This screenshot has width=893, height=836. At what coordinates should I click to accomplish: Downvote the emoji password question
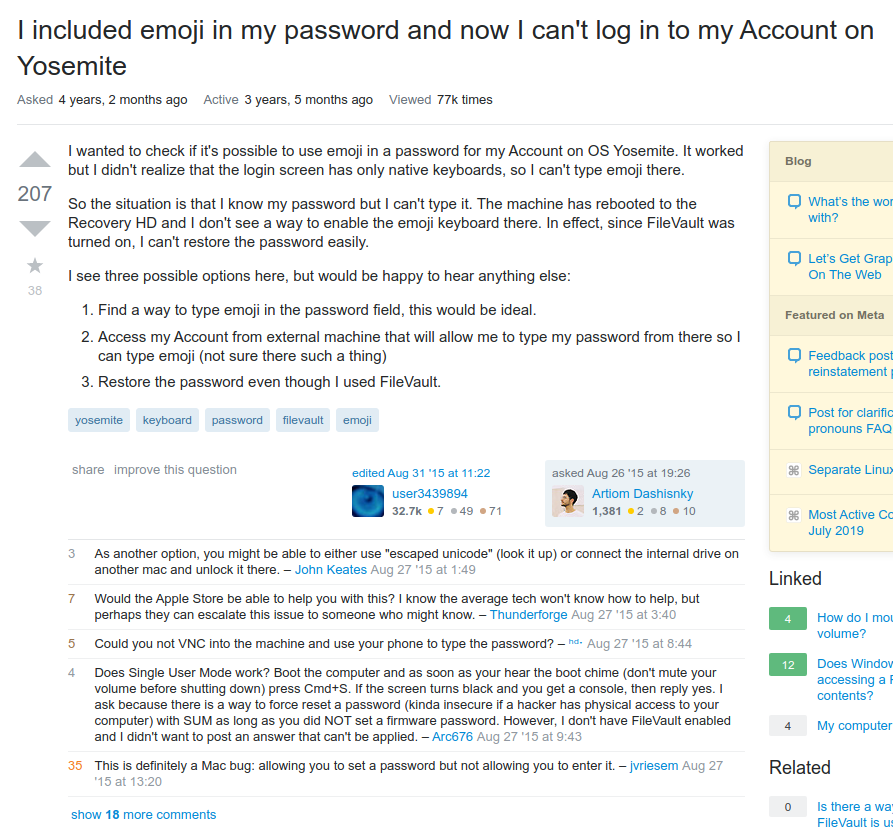35,229
